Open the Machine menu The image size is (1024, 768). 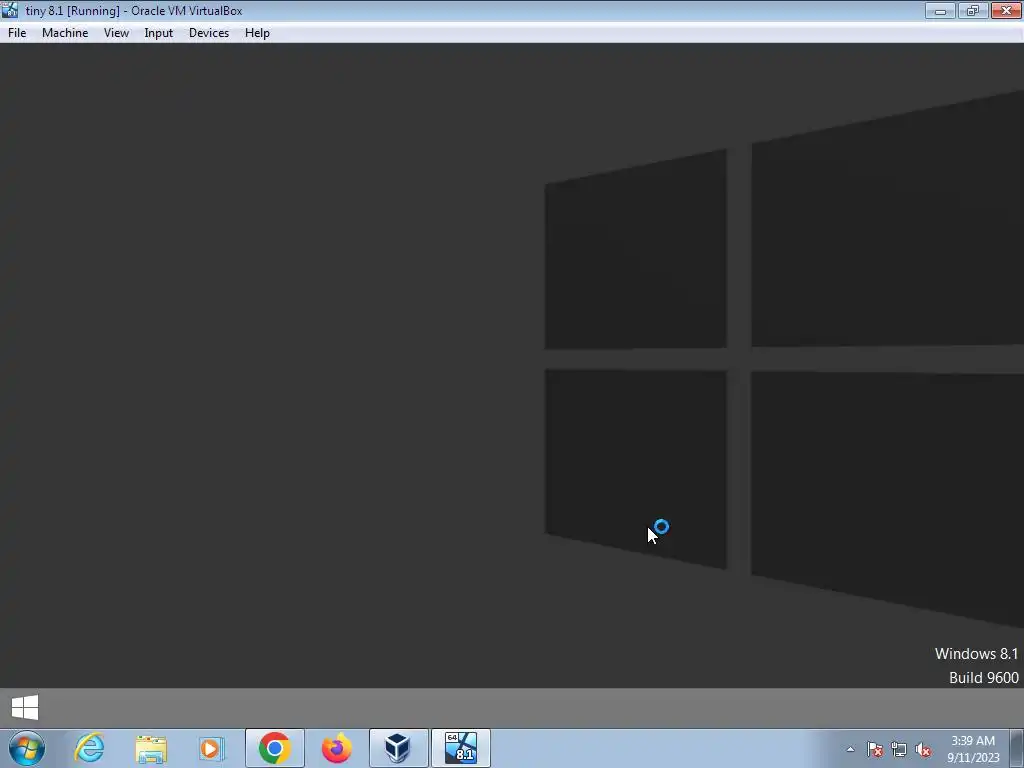65,33
